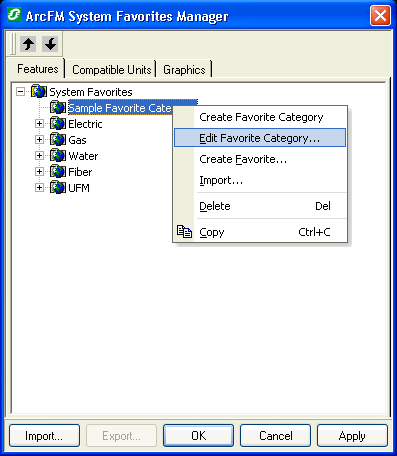Collapse the System Favorites root node

[21, 92]
